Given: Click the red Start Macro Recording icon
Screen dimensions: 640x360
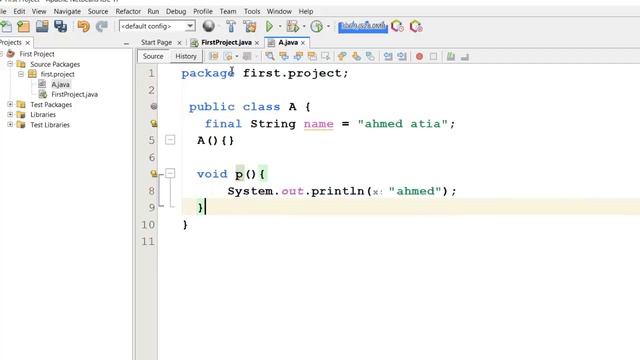Looking at the screenshot, I should (419, 56).
